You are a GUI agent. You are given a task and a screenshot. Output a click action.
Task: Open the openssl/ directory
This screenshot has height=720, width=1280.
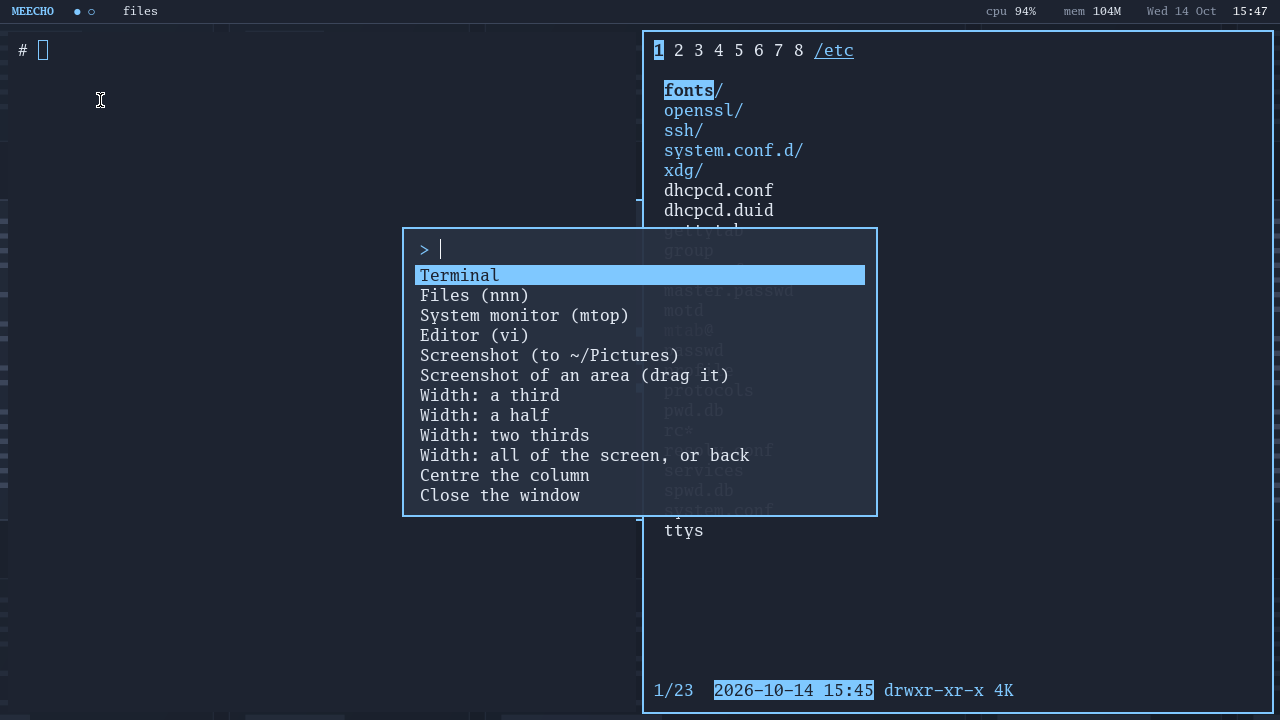click(x=704, y=111)
